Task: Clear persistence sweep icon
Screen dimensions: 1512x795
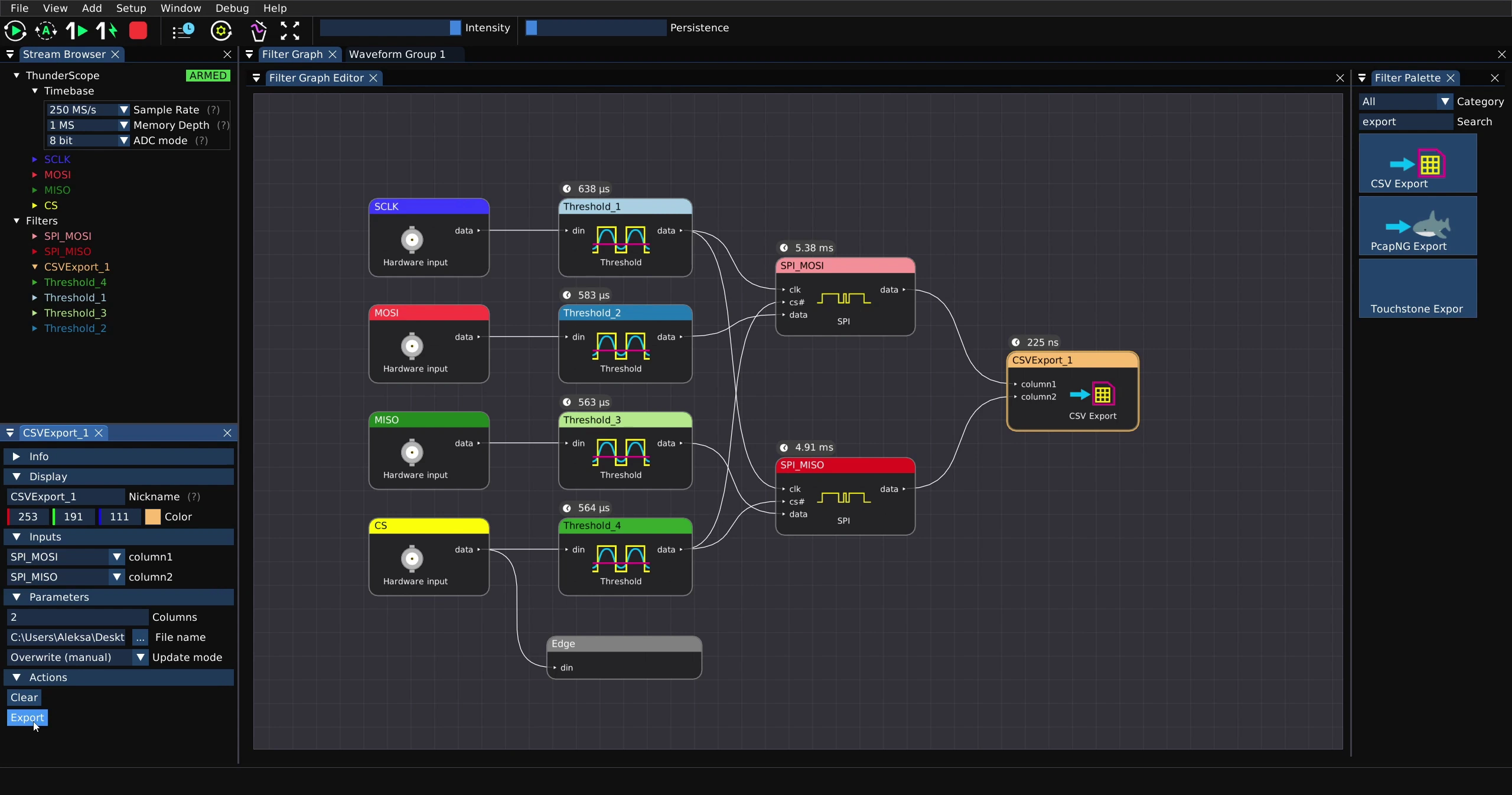Action: [259, 31]
